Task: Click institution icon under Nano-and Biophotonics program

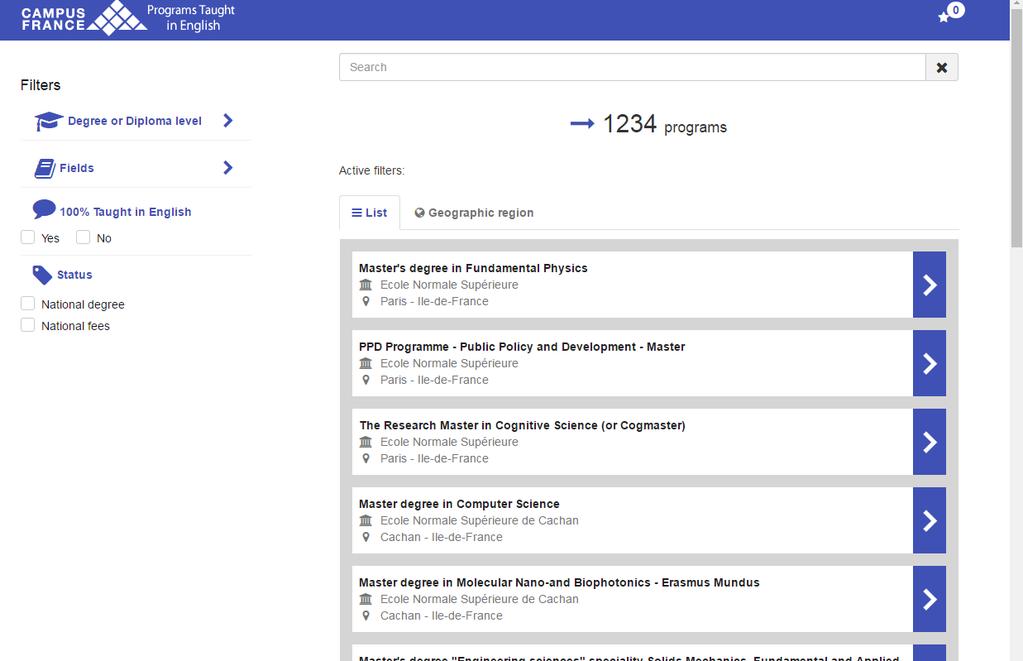Action: pos(365,599)
